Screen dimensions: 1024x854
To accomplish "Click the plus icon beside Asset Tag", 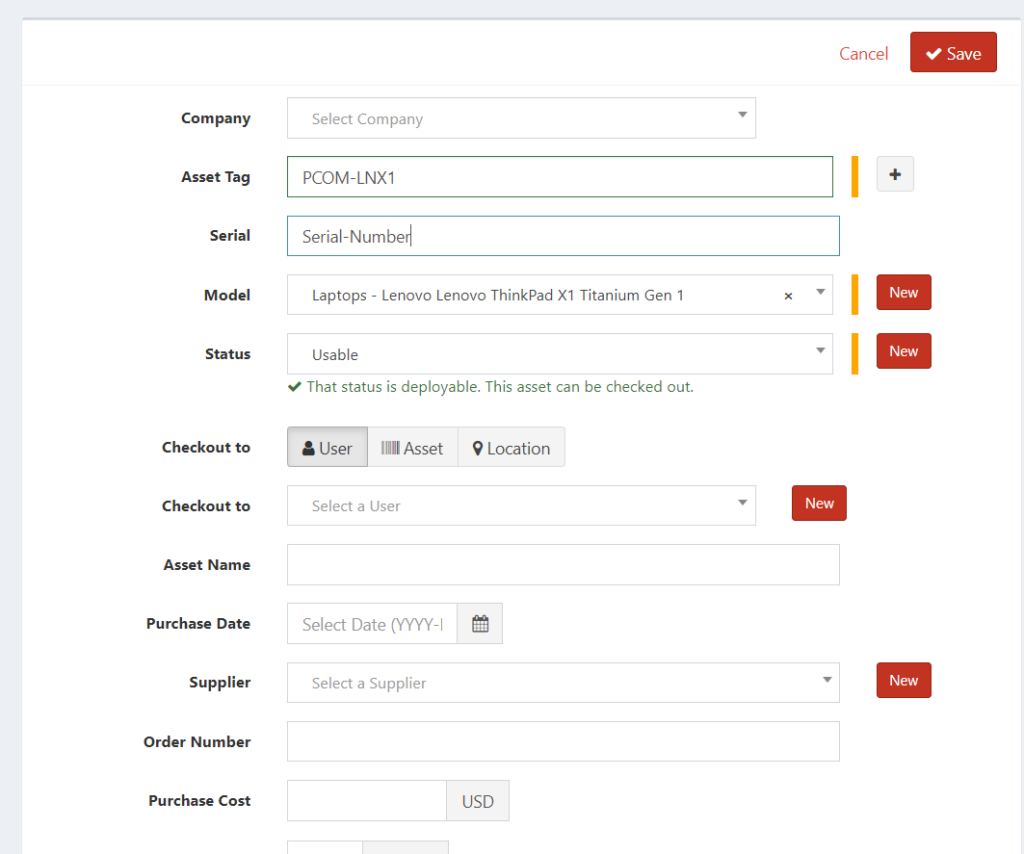I will [895, 175].
